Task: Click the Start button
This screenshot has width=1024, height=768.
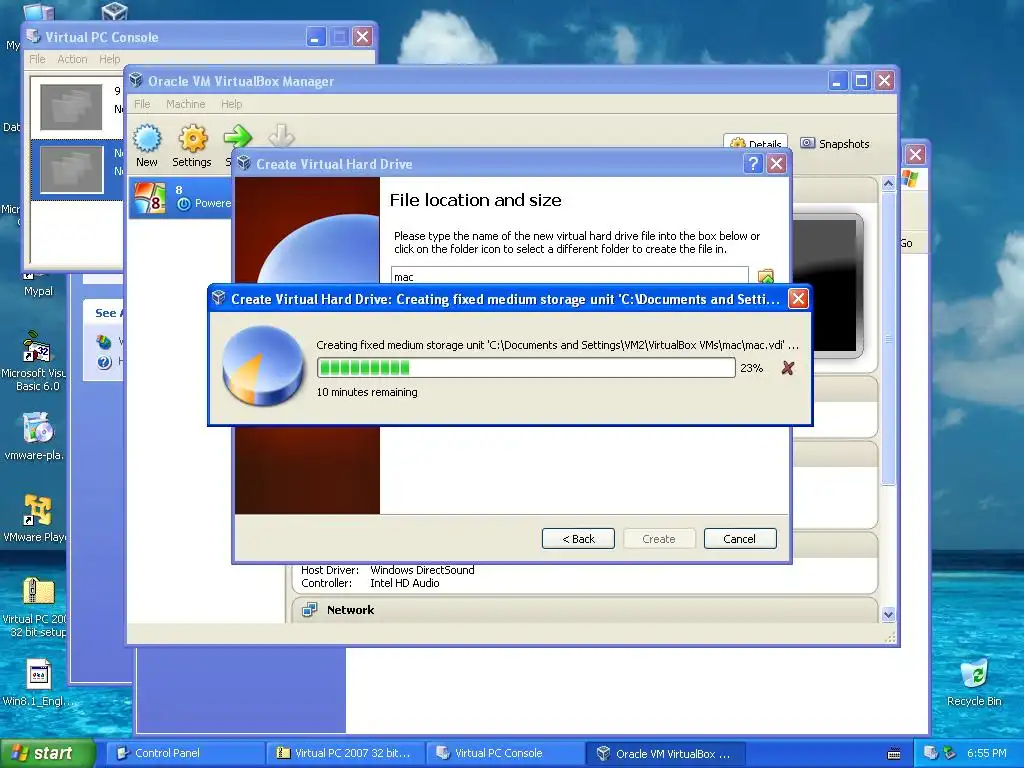Action: (46, 753)
